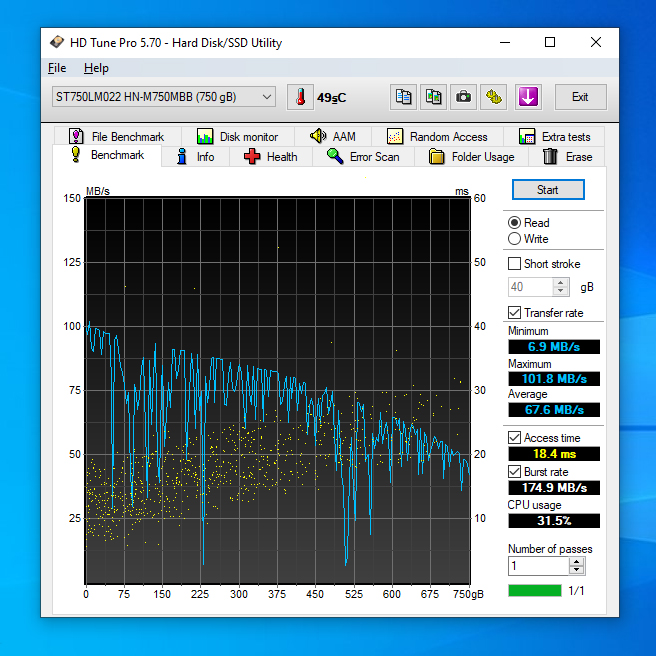
Task: Minimize the HD Tune Pro window
Action: pyautogui.click(x=505, y=42)
